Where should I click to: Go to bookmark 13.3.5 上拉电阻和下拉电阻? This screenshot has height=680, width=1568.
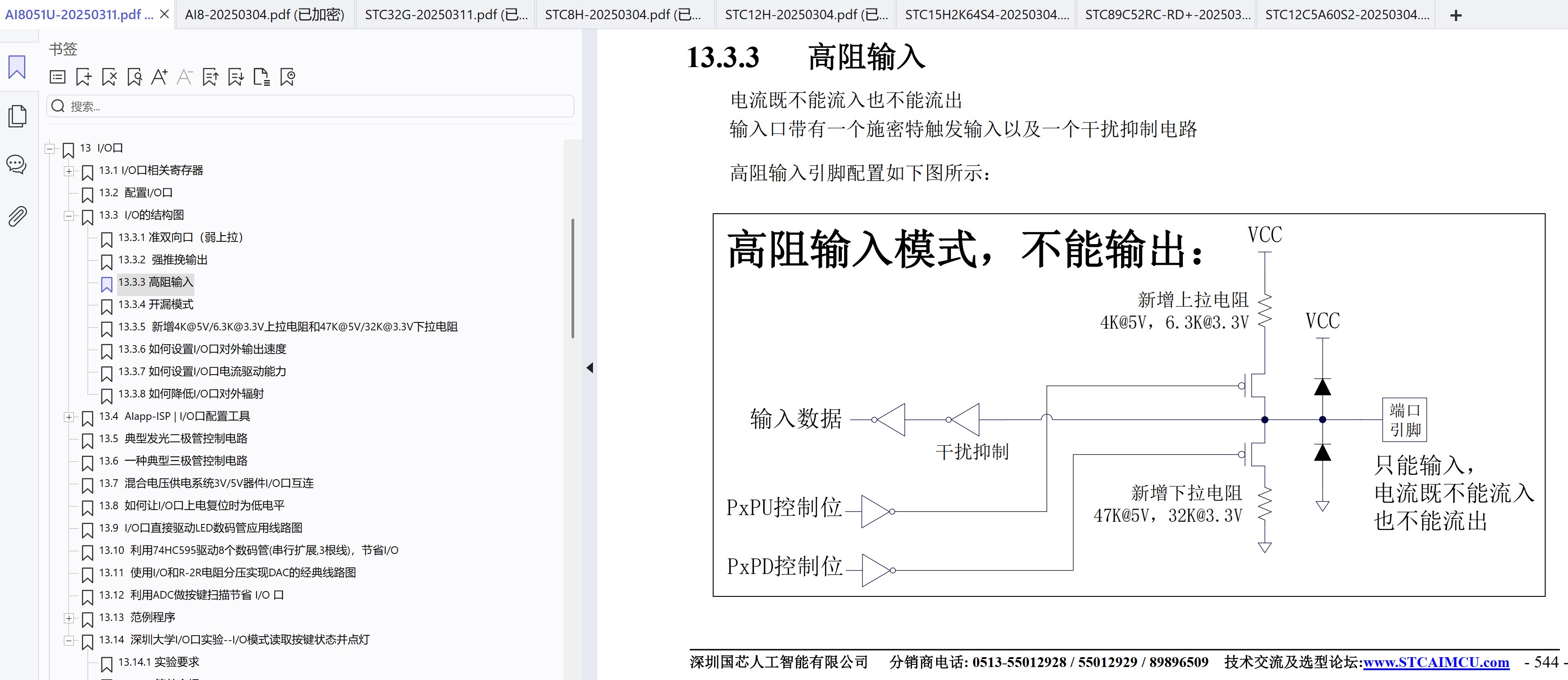point(288,327)
